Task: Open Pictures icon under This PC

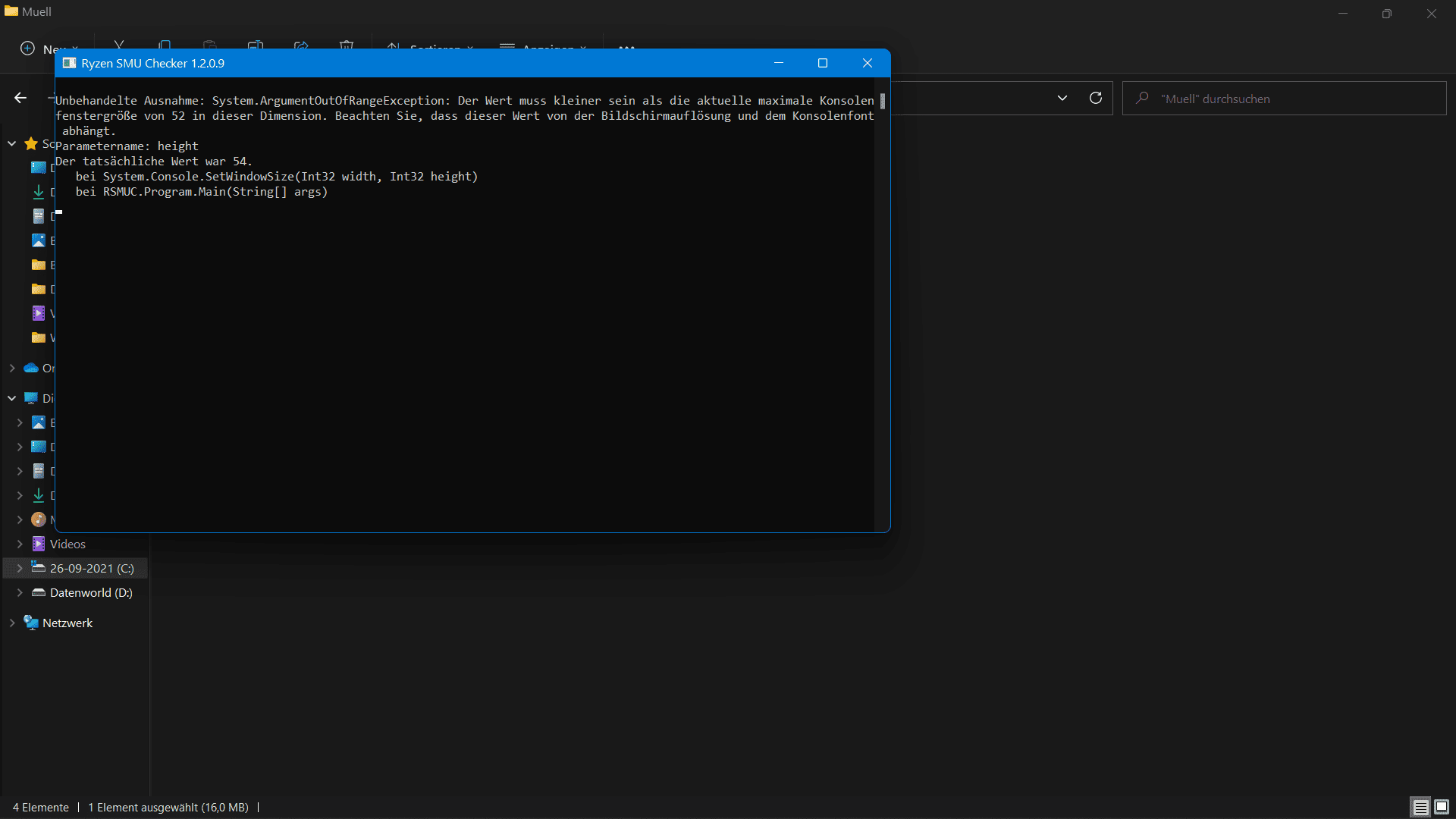Action: pyautogui.click(x=39, y=422)
